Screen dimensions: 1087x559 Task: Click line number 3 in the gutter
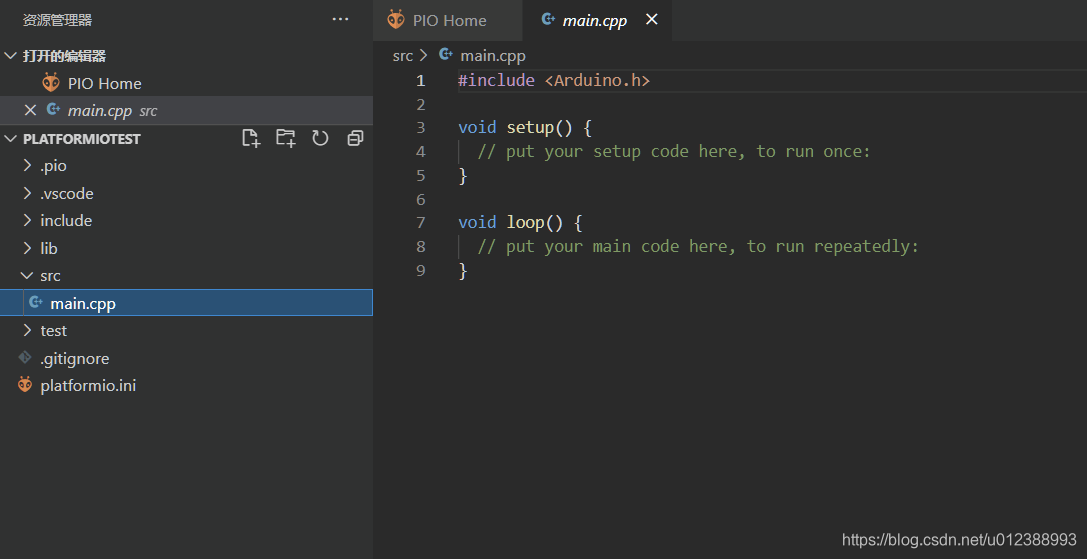(420, 128)
